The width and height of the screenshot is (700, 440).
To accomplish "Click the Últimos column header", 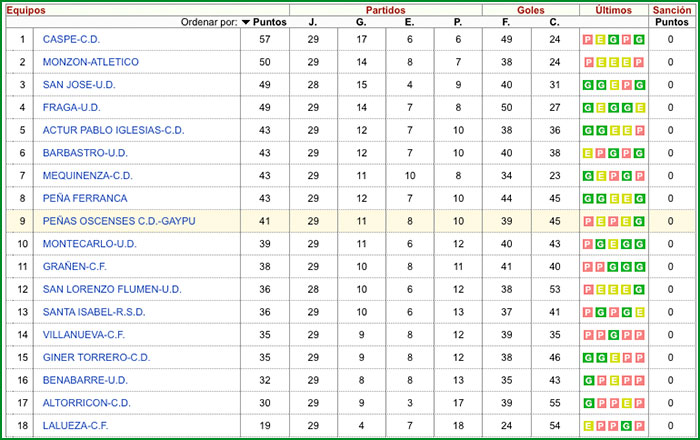I will pos(612,9).
